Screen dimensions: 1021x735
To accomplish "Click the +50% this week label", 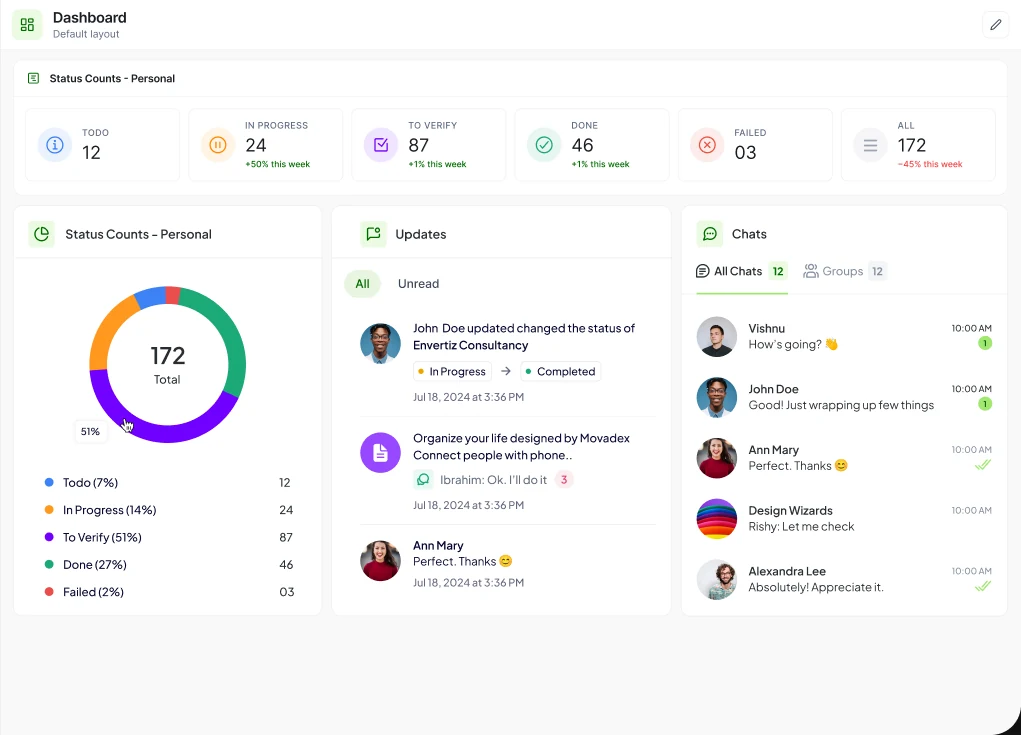I will (277, 164).
